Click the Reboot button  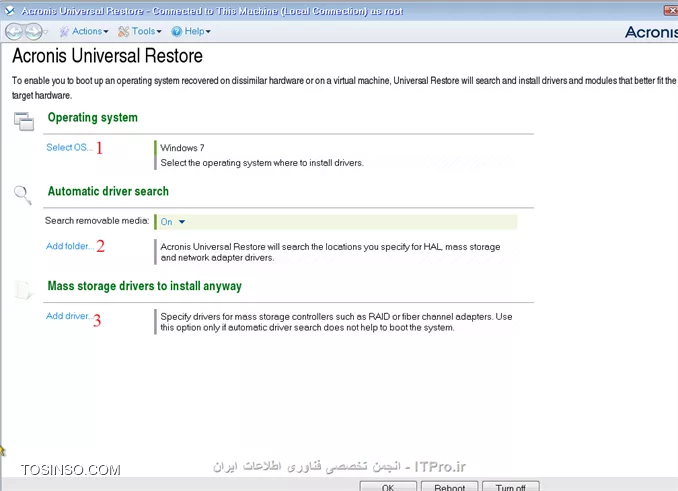coord(450,486)
